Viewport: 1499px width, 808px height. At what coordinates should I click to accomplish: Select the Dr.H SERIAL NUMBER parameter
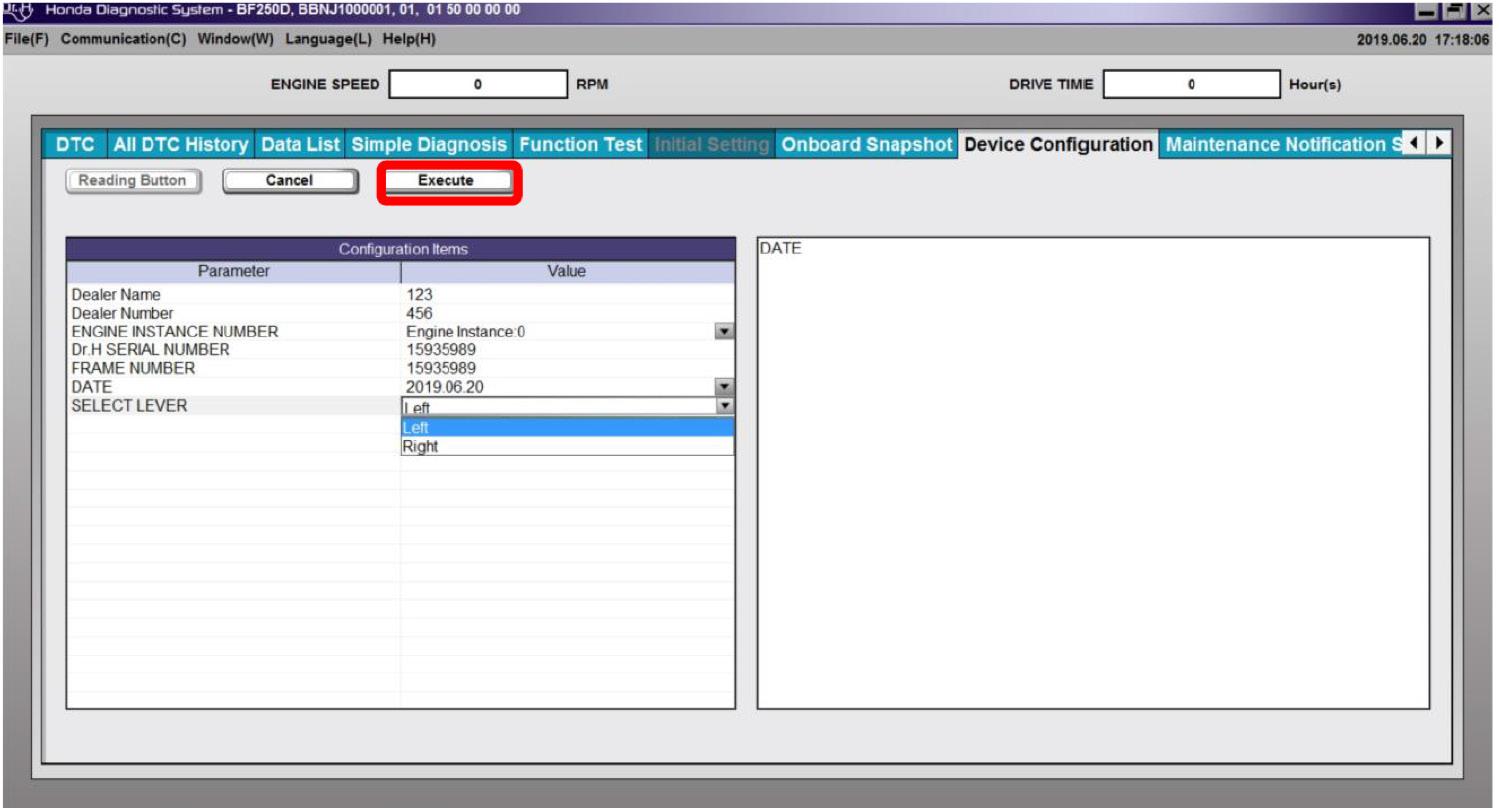(150, 350)
